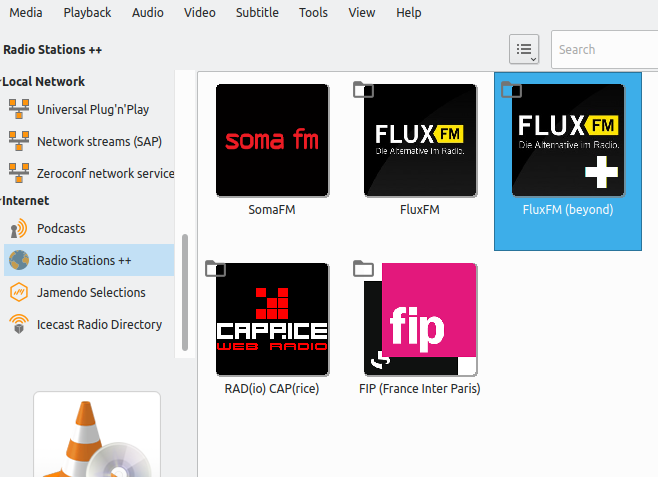Click the Podcasts icon
658x477 pixels.
pyautogui.click(x=19, y=229)
